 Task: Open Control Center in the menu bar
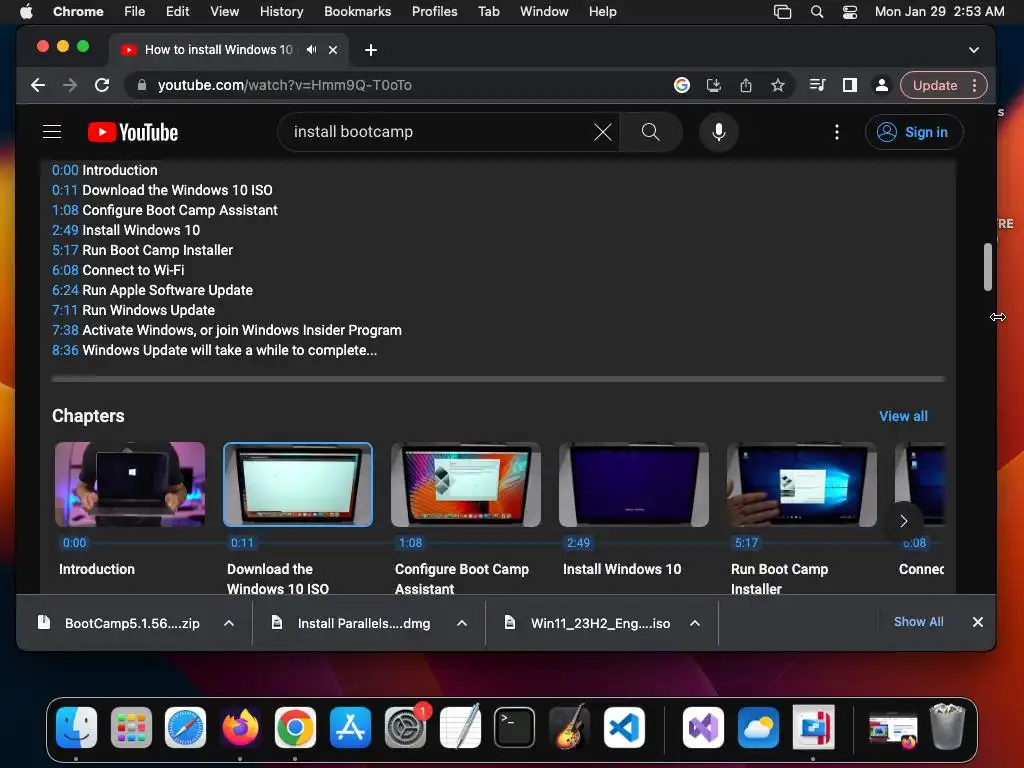point(850,11)
